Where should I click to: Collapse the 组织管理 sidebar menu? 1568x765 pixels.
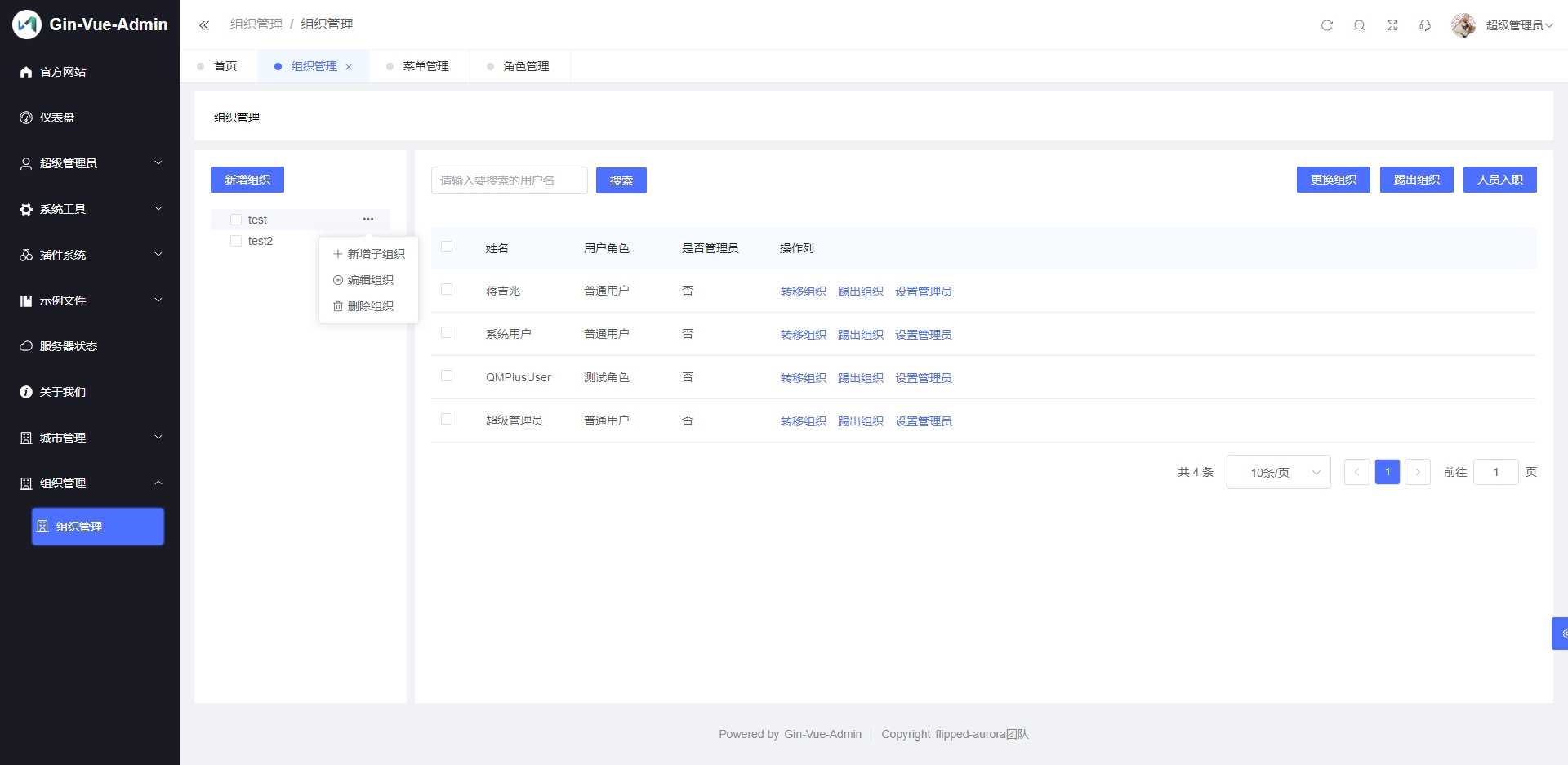tap(158, 483)
